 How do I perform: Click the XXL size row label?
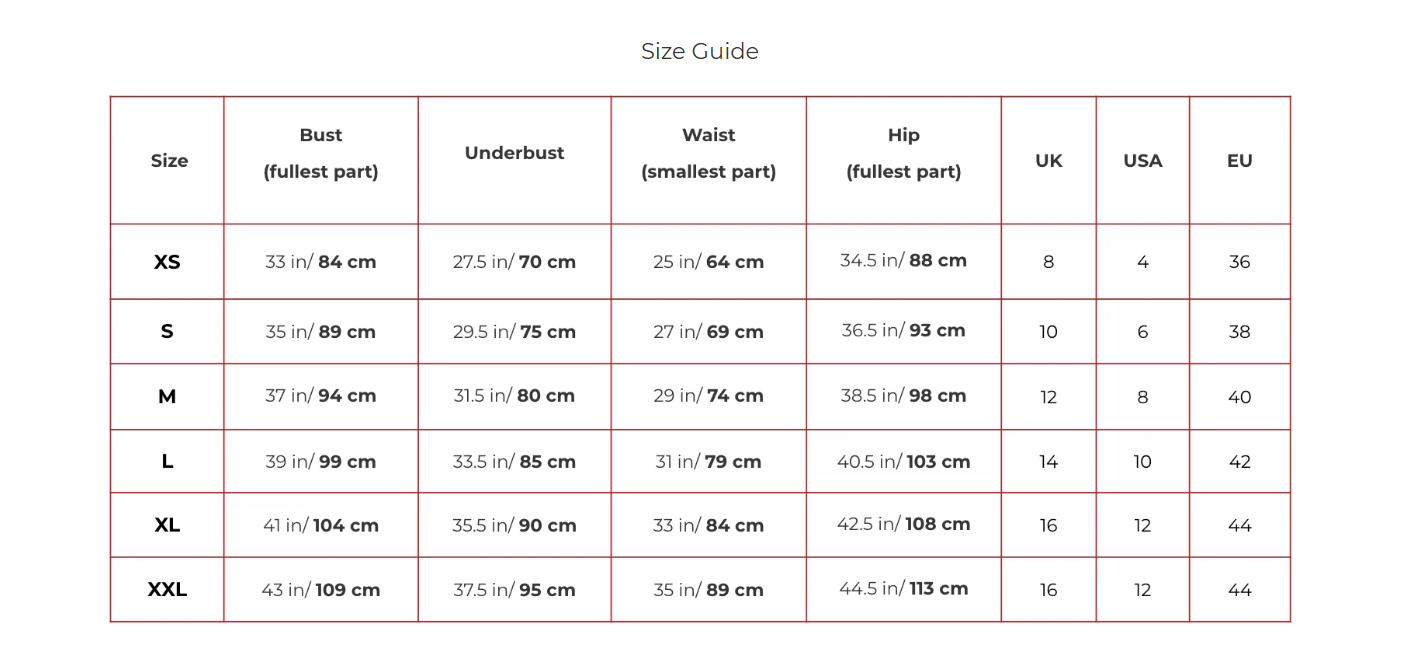[167, 590]
